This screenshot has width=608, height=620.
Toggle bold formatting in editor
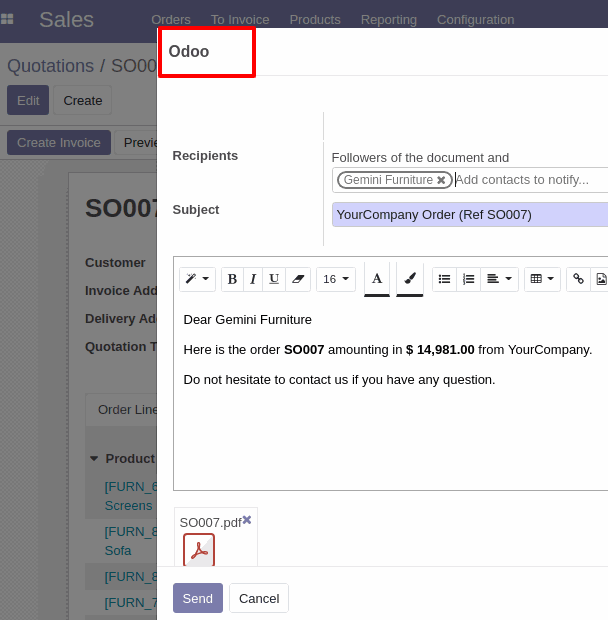coord(232,279)
